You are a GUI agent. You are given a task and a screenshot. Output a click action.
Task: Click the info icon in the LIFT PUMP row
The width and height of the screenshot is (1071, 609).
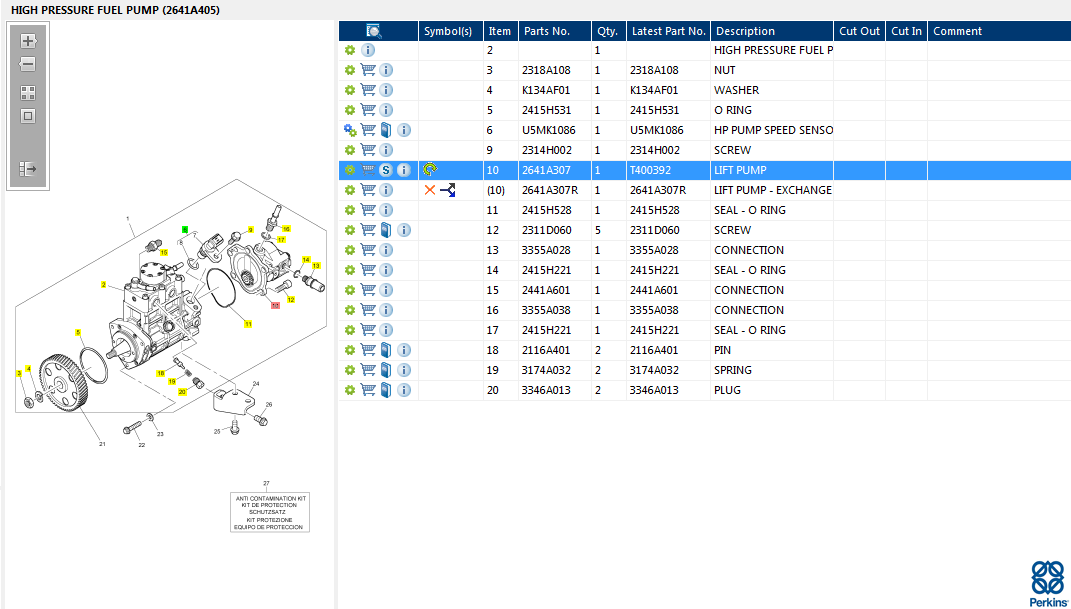[x=404, y=170]
